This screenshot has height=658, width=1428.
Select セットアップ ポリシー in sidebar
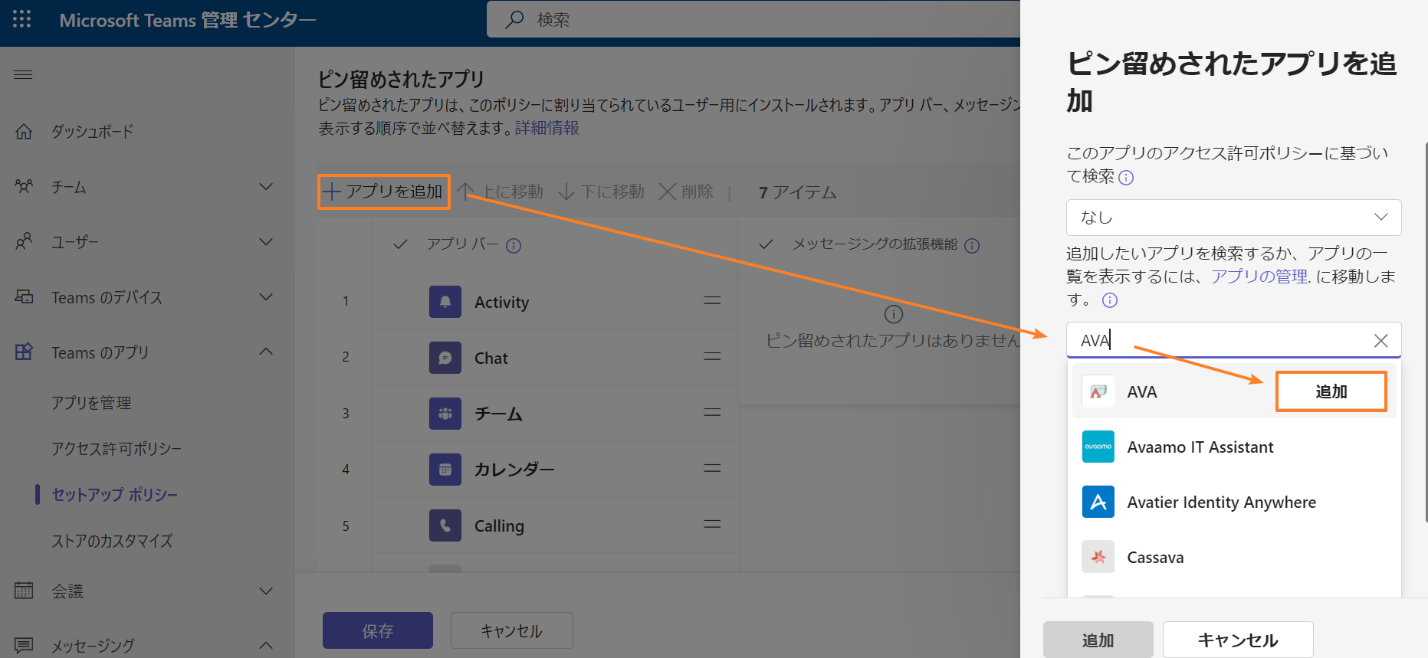[x=115, y=495]
